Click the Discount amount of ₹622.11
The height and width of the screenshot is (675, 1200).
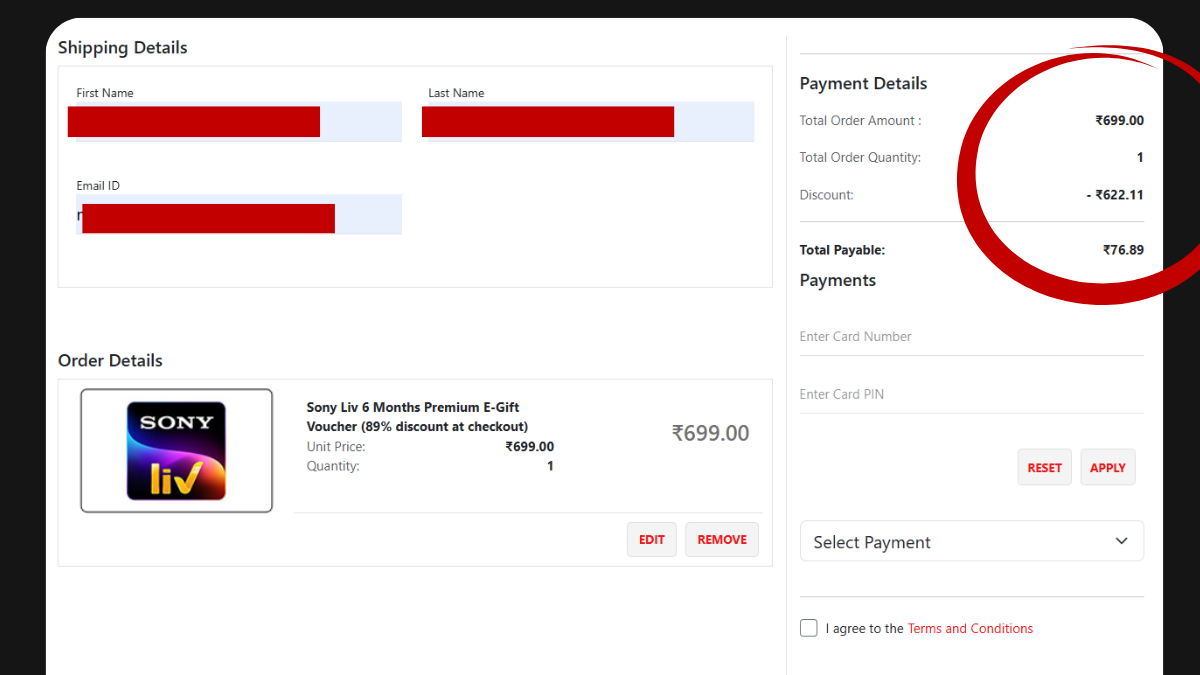coord(1117,195)
